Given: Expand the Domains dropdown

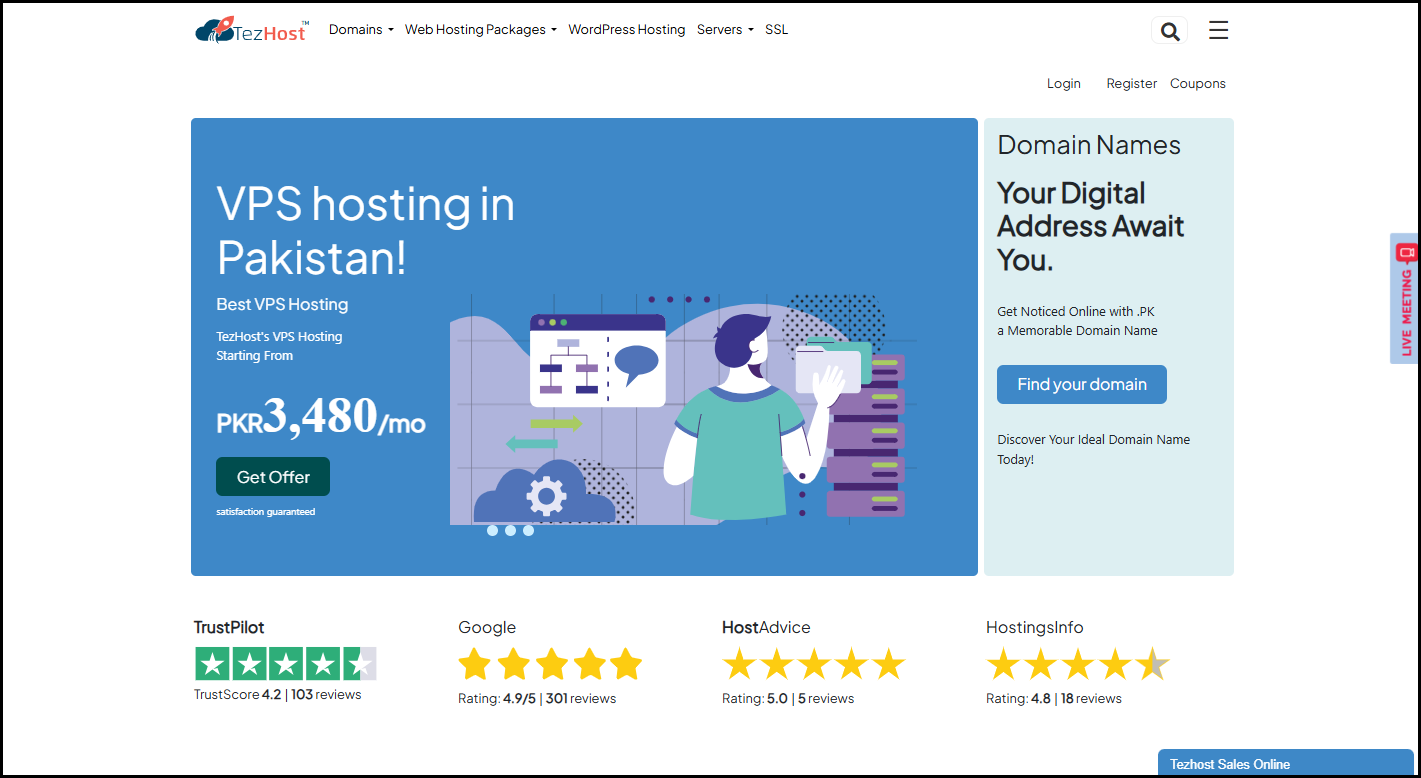Looking at the screenshot, I should pos(360,29).
